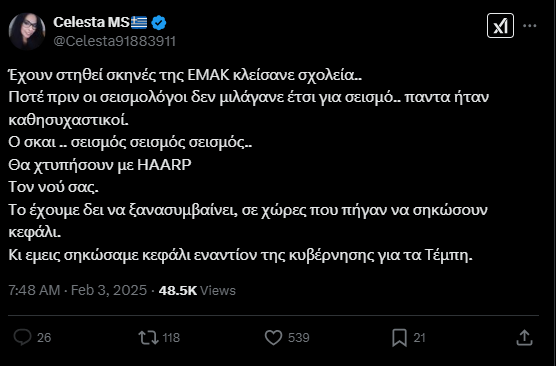Like the post with the heart icon
The height and width of the screenshot is (366, 556).
pos(273,337)
